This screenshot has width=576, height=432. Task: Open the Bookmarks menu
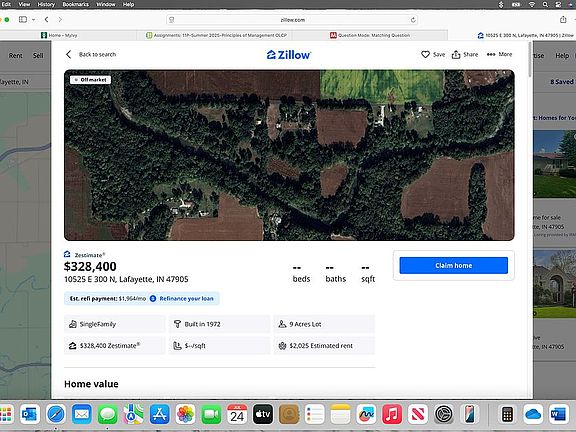click(75, 4)
